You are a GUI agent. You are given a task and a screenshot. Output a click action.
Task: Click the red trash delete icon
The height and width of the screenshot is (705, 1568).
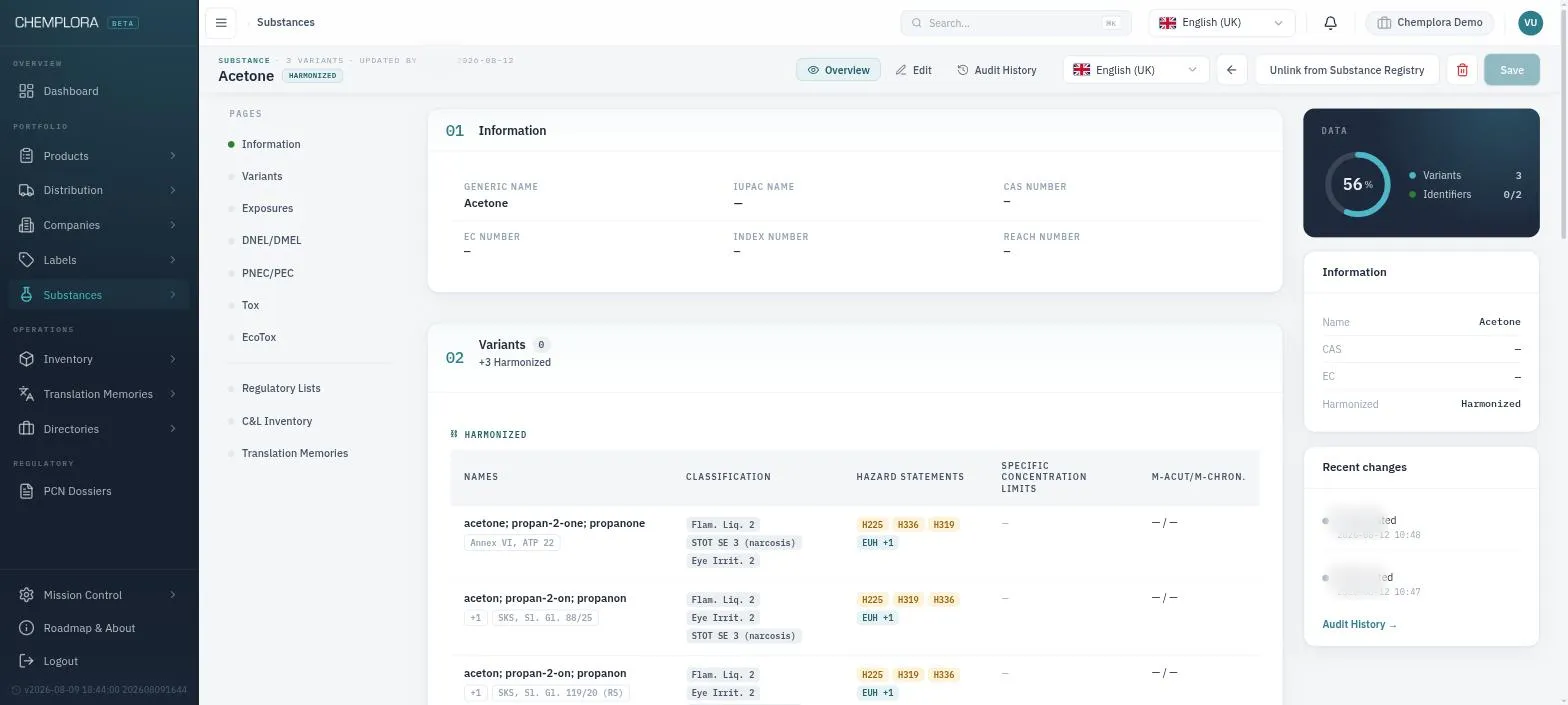click(1462, 70)
